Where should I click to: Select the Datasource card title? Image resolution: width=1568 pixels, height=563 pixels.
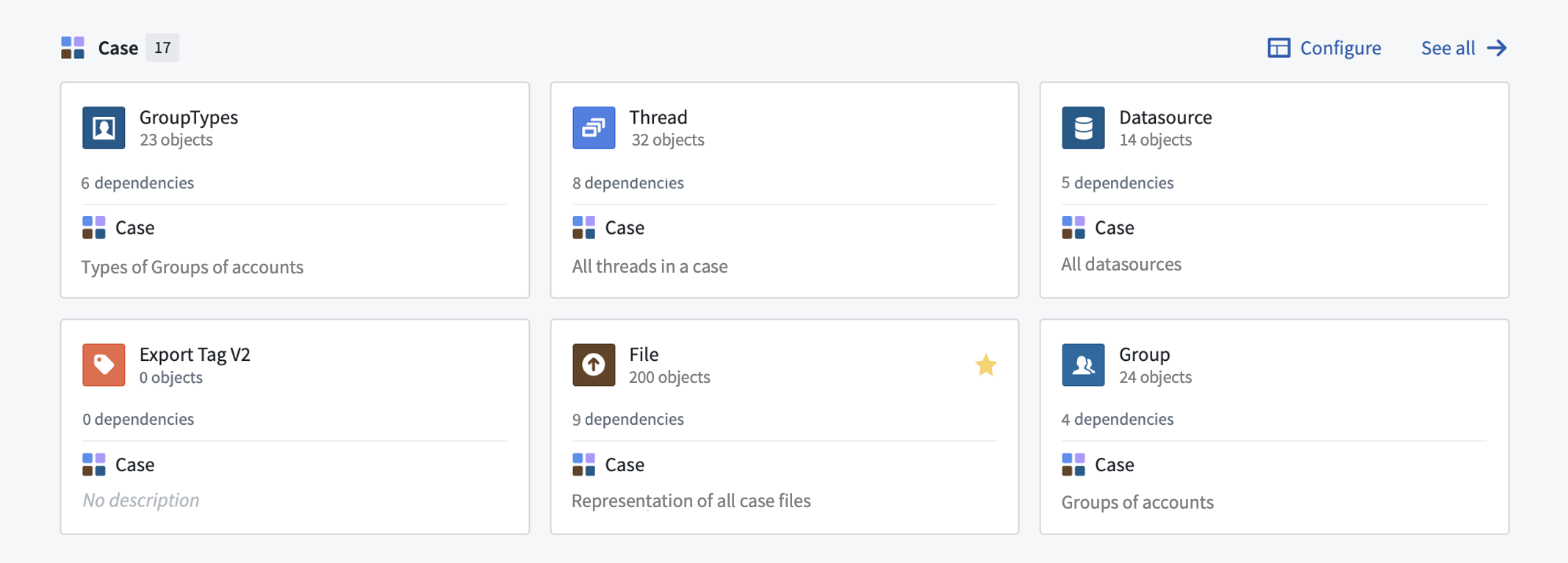[x=1165, y=117]
